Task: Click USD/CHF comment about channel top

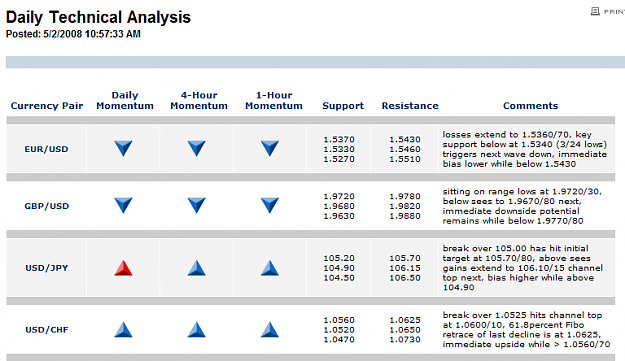Action: pyautogui.click(x=526, y=330)
